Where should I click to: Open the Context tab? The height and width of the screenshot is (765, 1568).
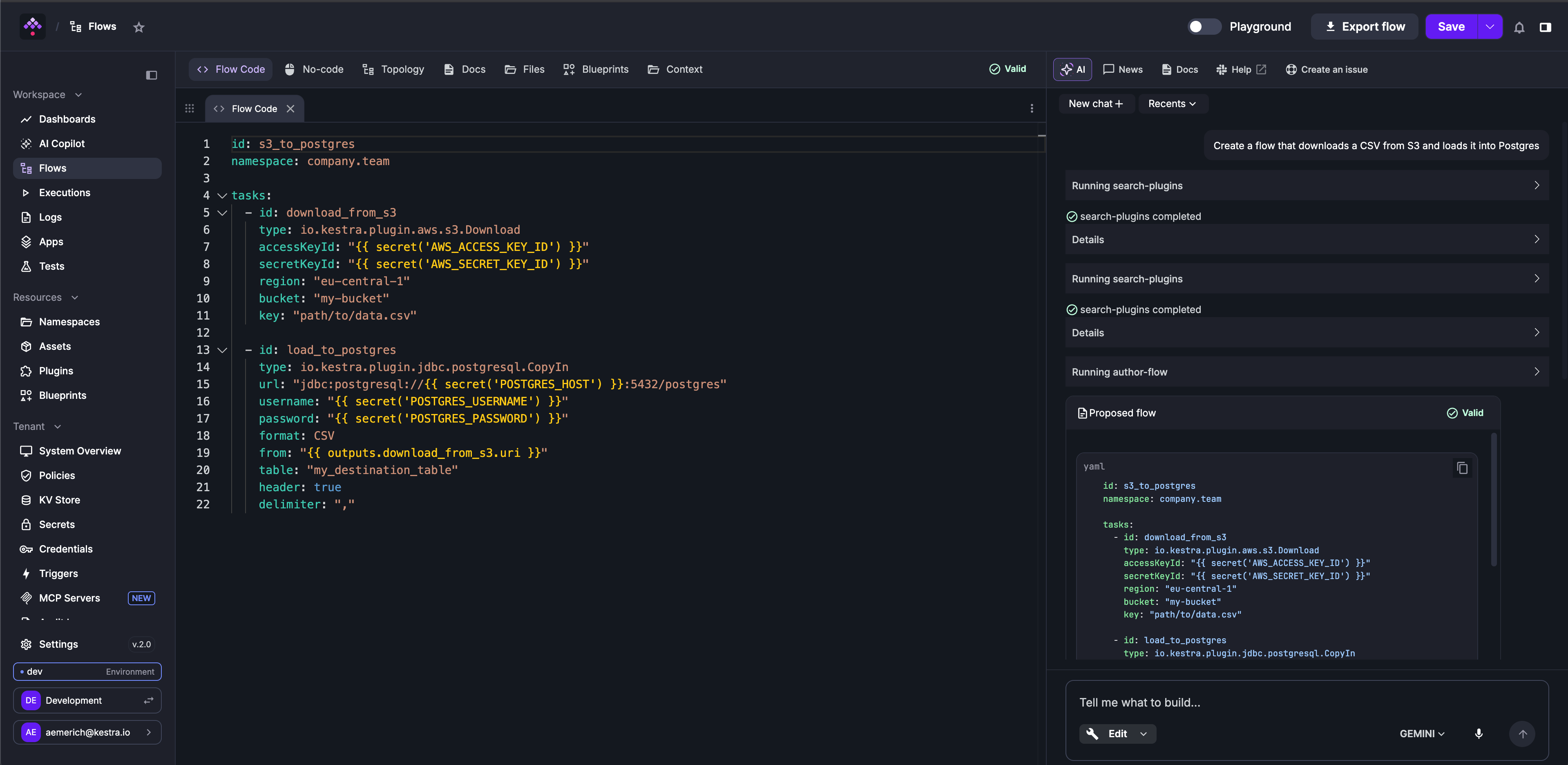tap(675, 69)
